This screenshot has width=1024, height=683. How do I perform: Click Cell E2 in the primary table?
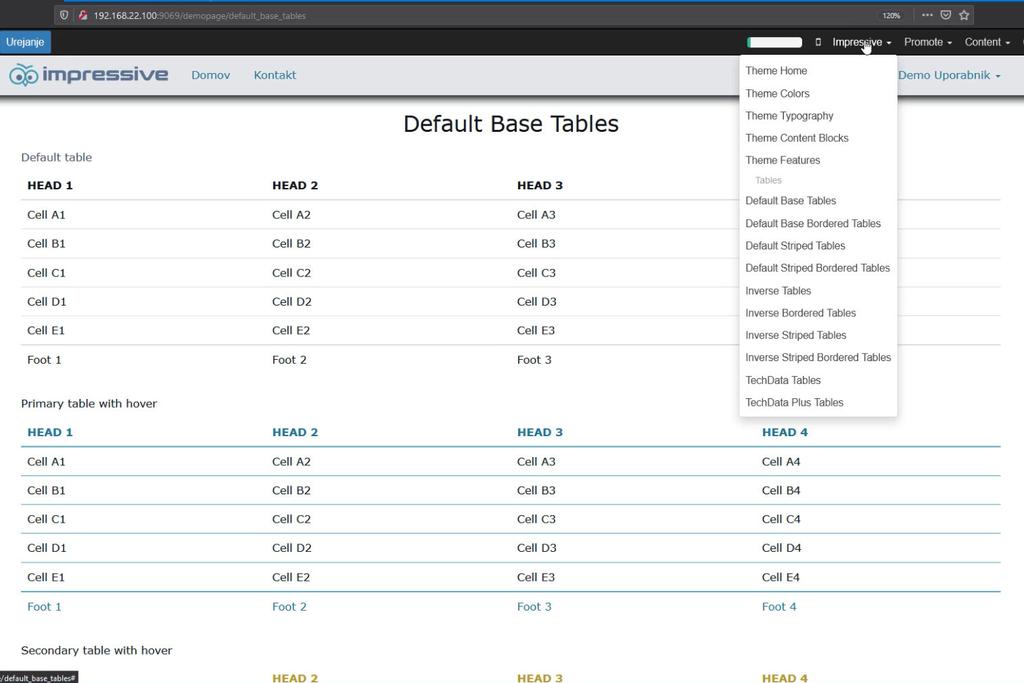(291, 577)
